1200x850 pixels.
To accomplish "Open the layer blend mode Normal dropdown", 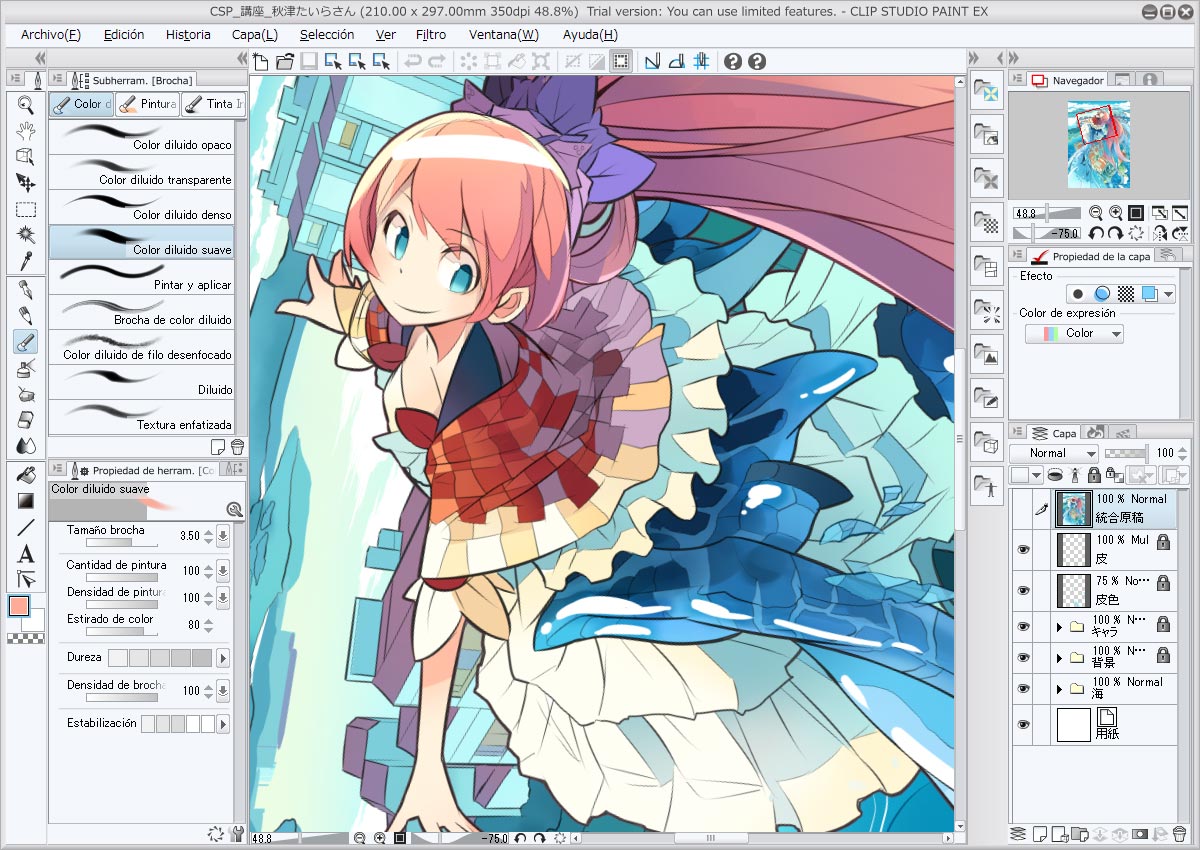I will coord(1054,453).
